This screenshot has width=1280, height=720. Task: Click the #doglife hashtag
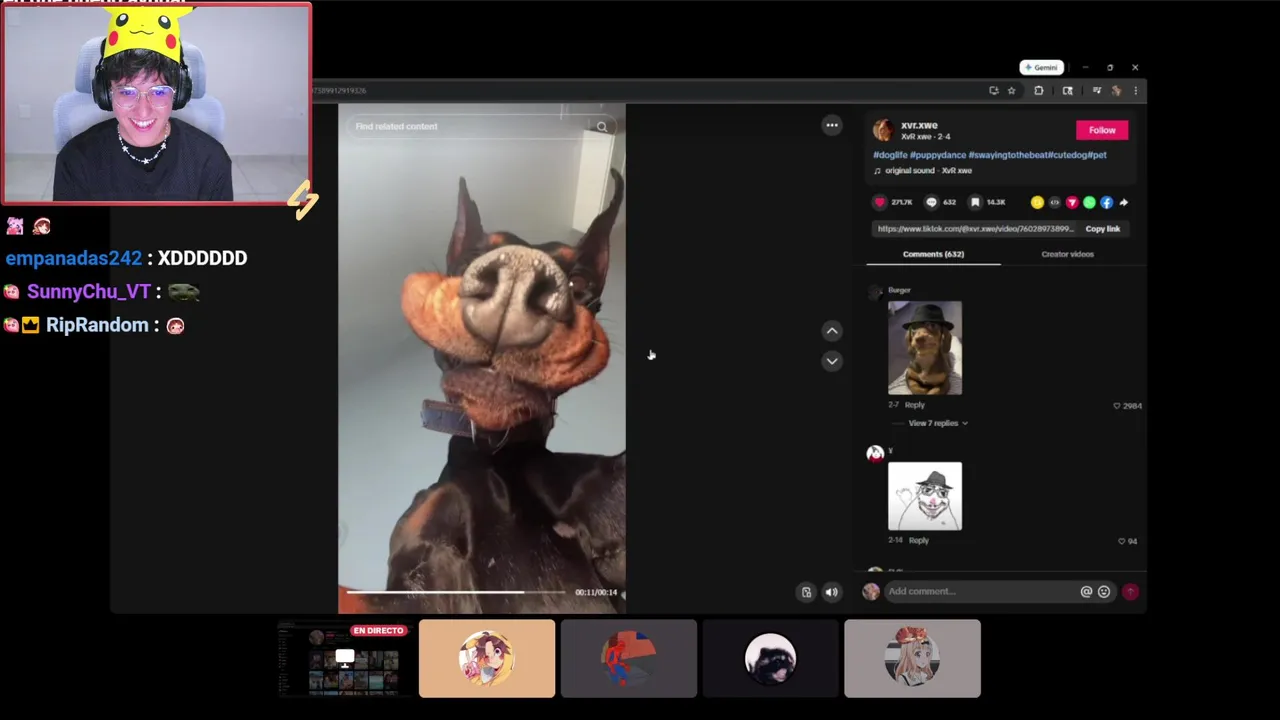[x=890, y=155]
